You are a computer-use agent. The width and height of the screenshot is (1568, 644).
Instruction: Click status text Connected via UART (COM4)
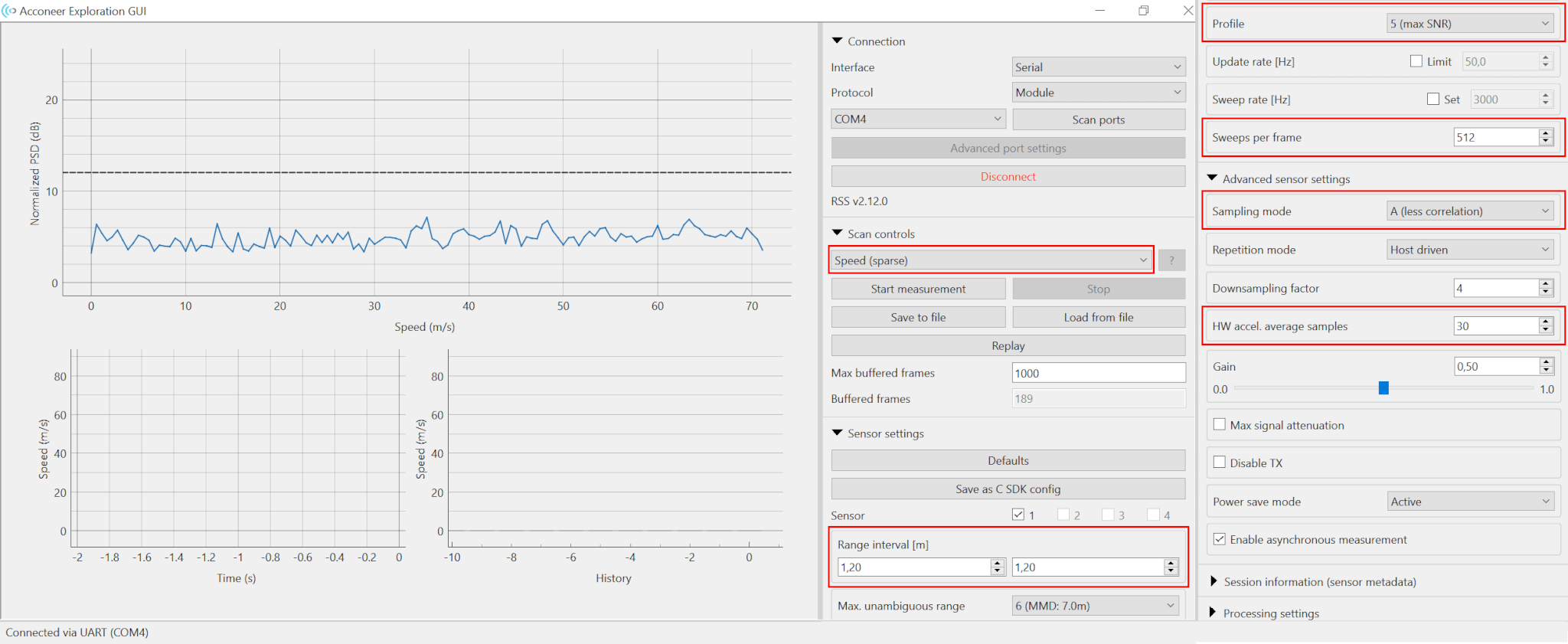(x=77, y=632)
